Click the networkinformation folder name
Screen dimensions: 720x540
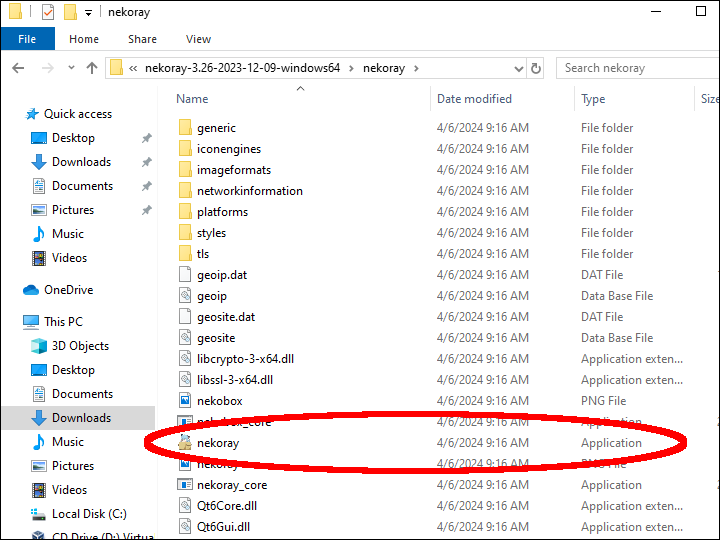click(x=250, y=191)
